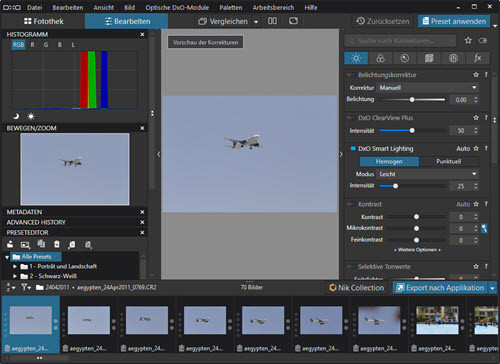The height and width of the screenshot is (364, 500).
Task: Open the Optische DxO-Module menu
Action: (177, 7)
